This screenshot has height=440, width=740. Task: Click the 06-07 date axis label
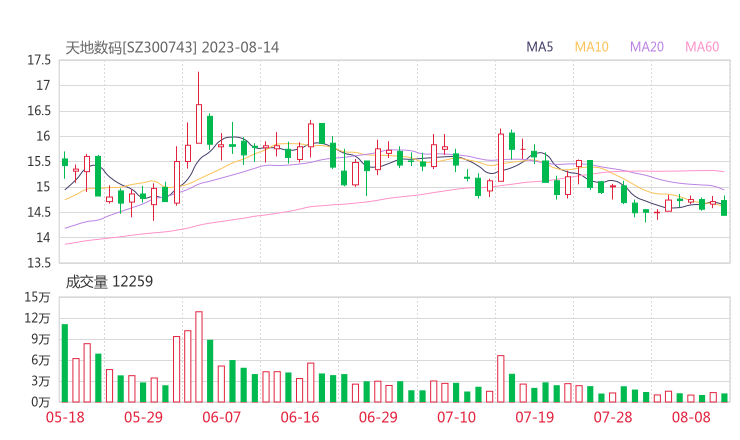[x=221, y=417]
